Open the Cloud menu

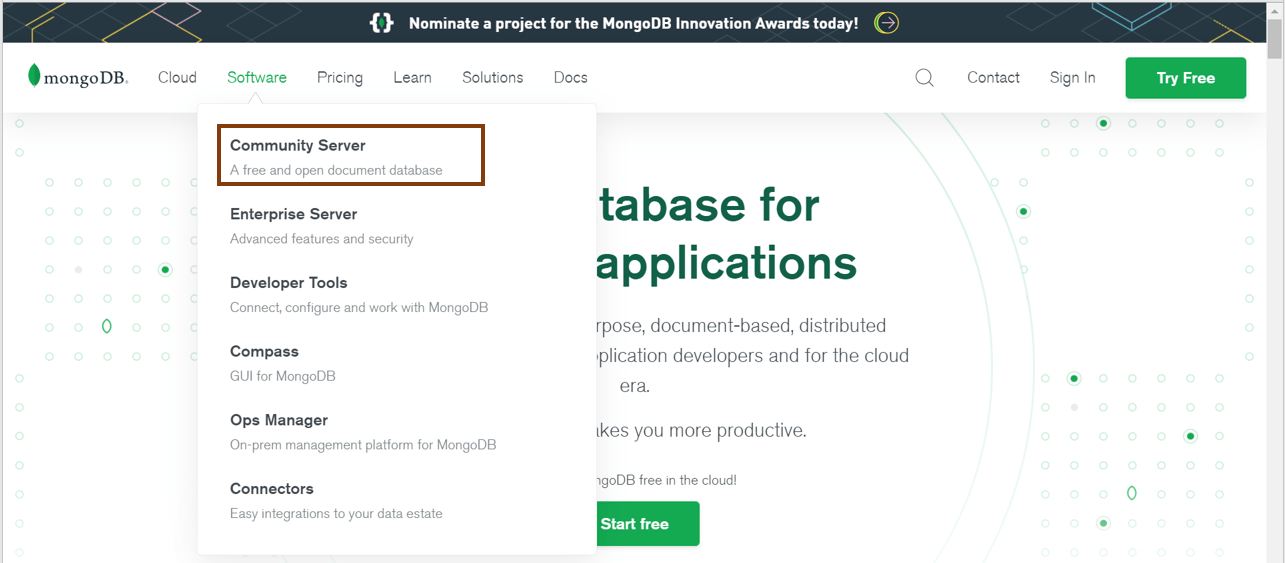(177, 77)
